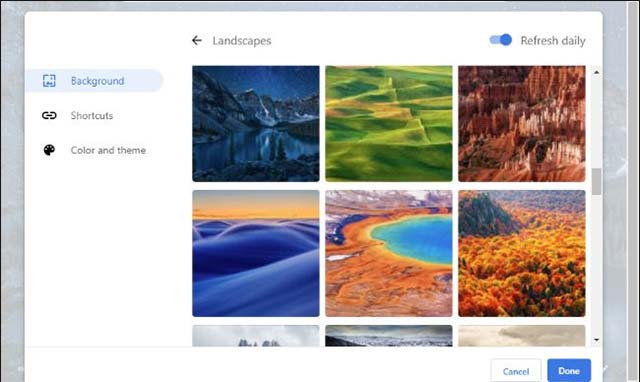Click the Landscapes collection title

pos(242,41)
